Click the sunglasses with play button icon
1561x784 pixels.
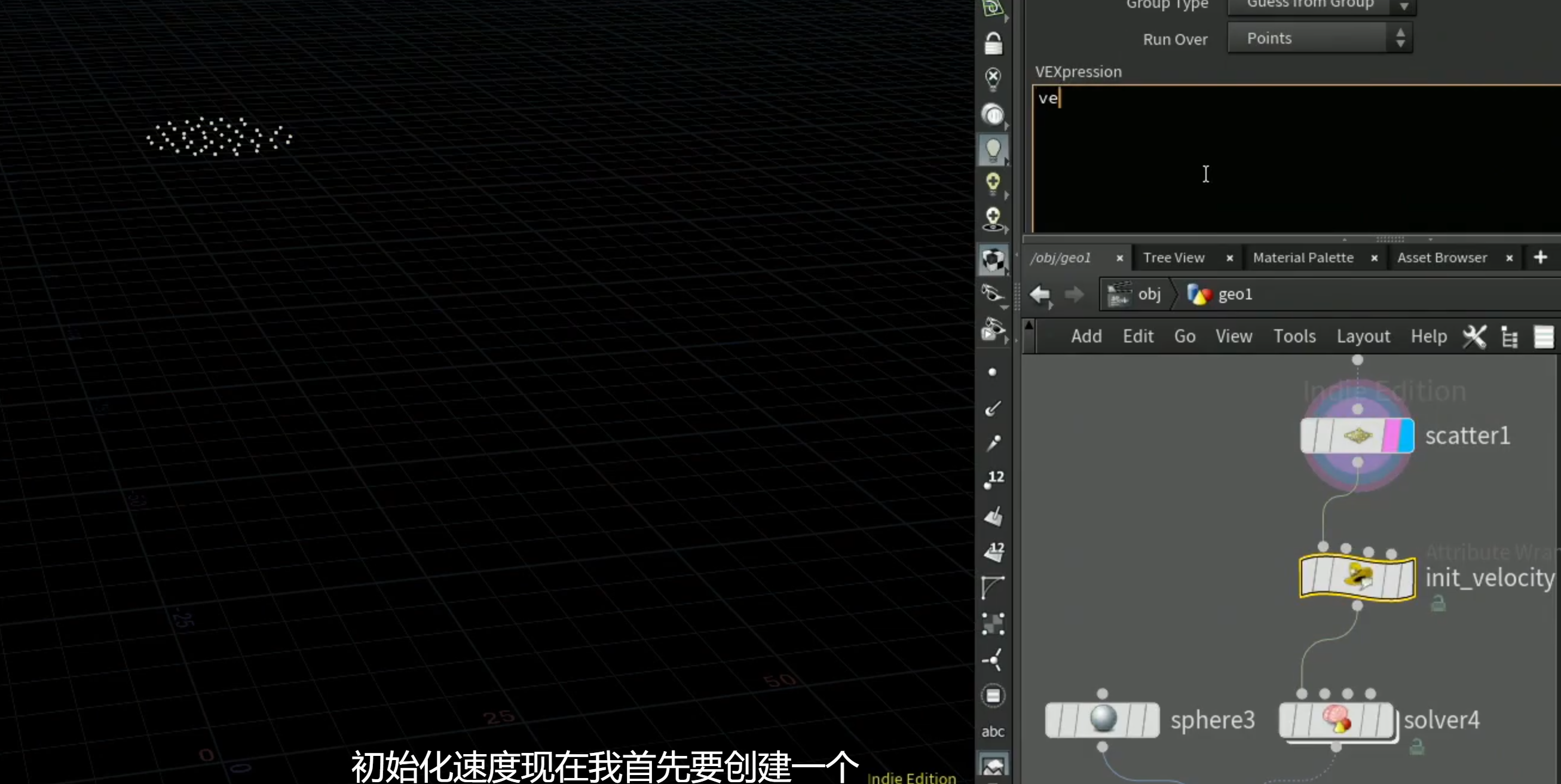(993, 330)
